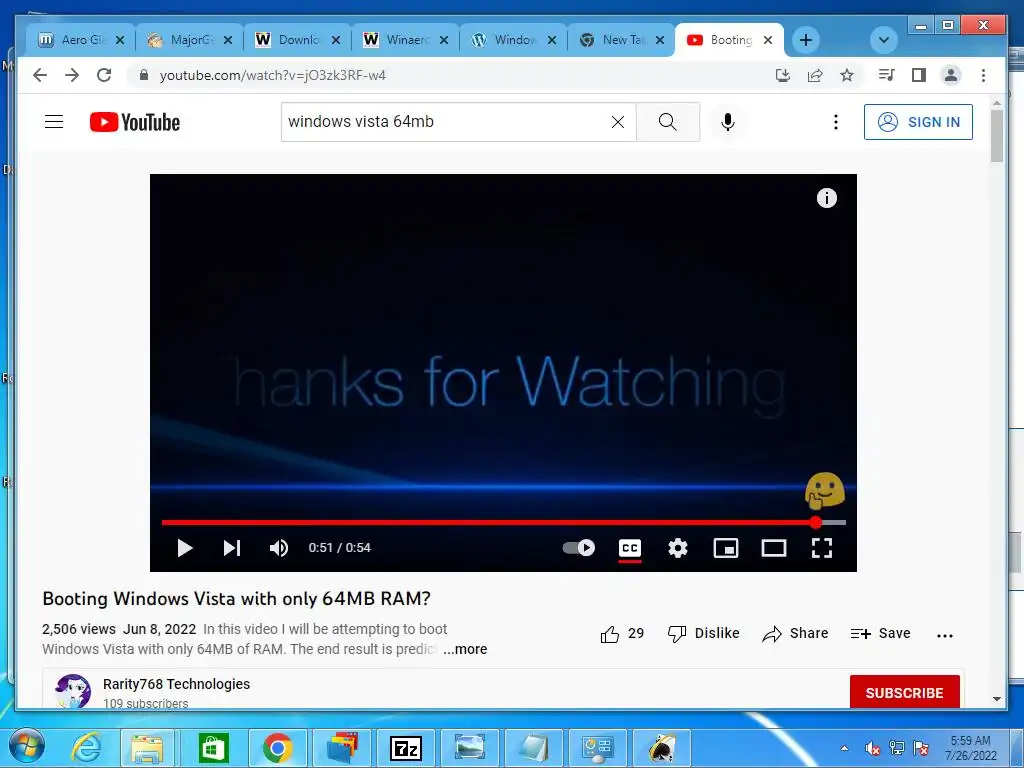The height and width of the screenshot is (768, 1024).
Task: Click video title Booting Windows Vista
Action: coord(236,599)
